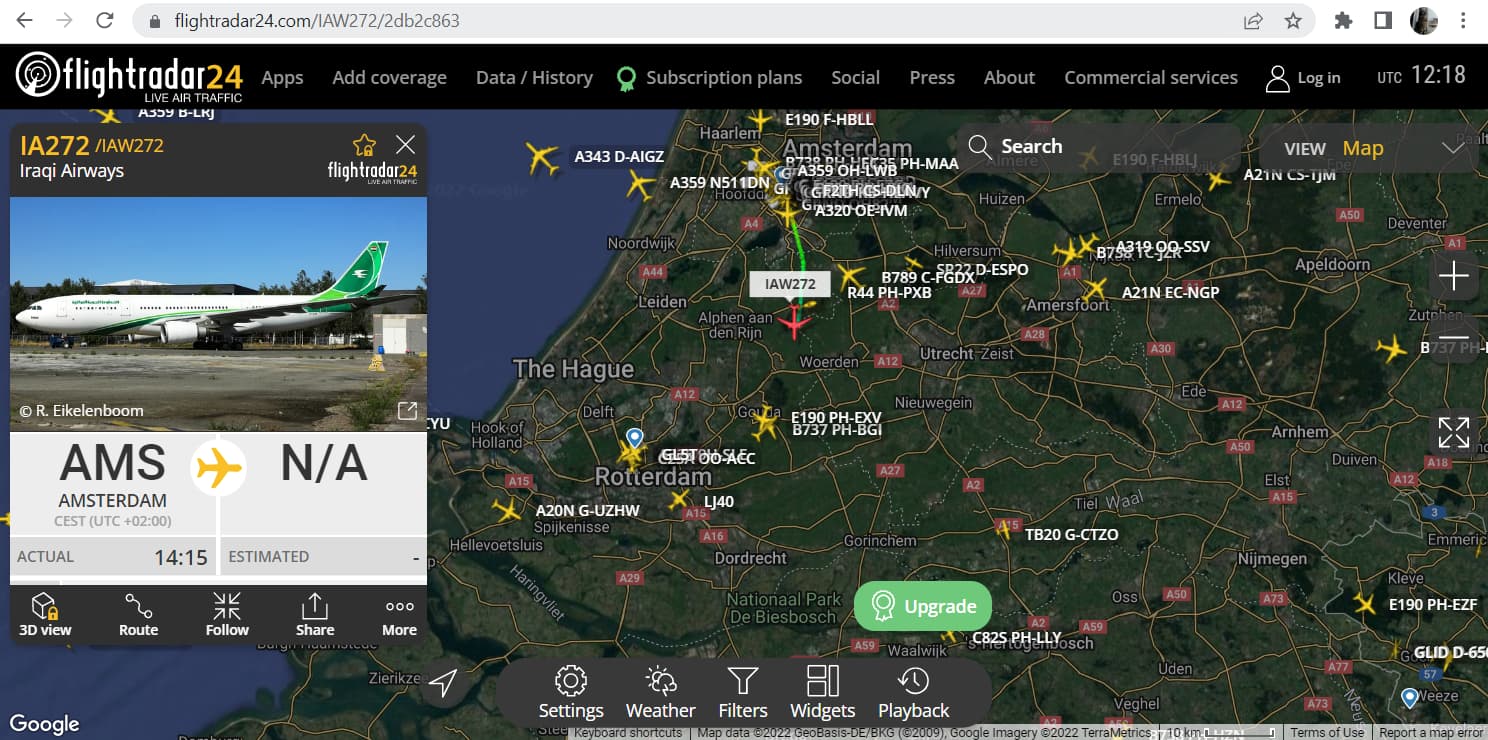1488x740 pixels.
Task: Click the IAW272 map label
Action: (790, 284)
